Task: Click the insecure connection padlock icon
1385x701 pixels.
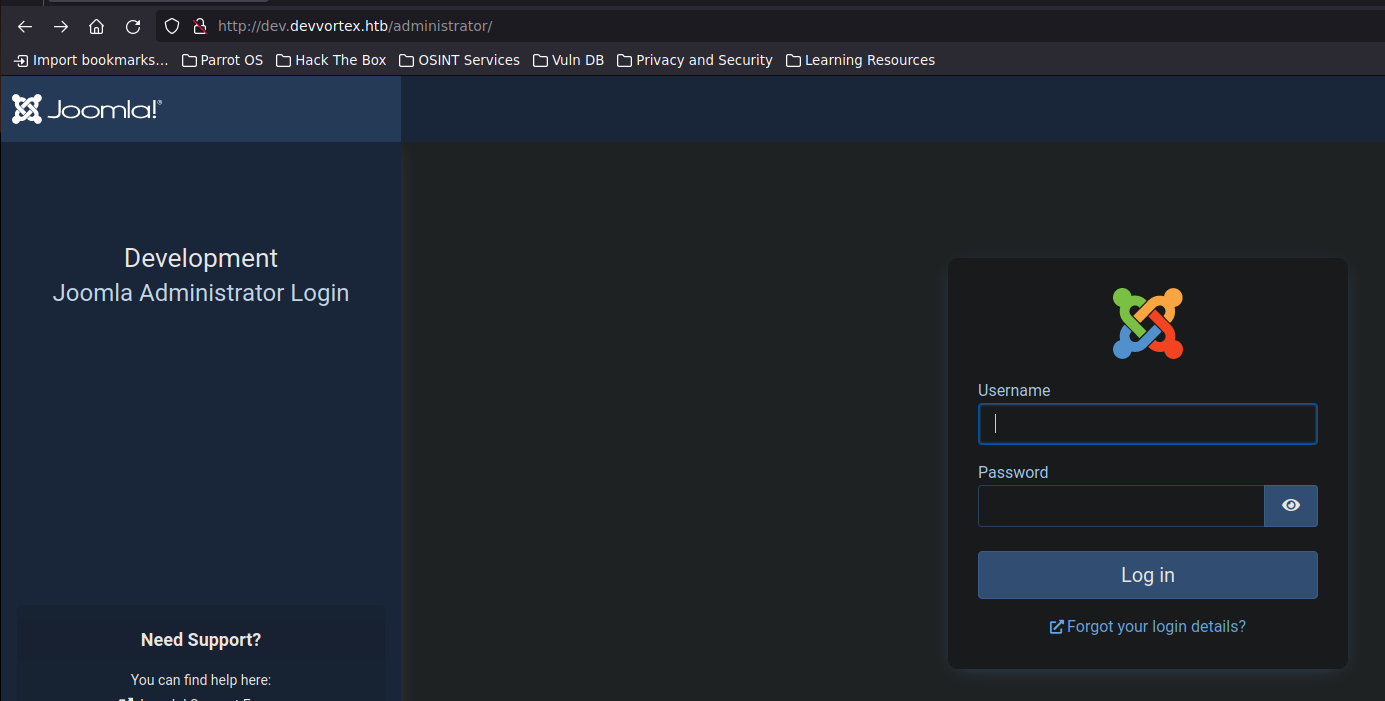Action: click(199, 26)
